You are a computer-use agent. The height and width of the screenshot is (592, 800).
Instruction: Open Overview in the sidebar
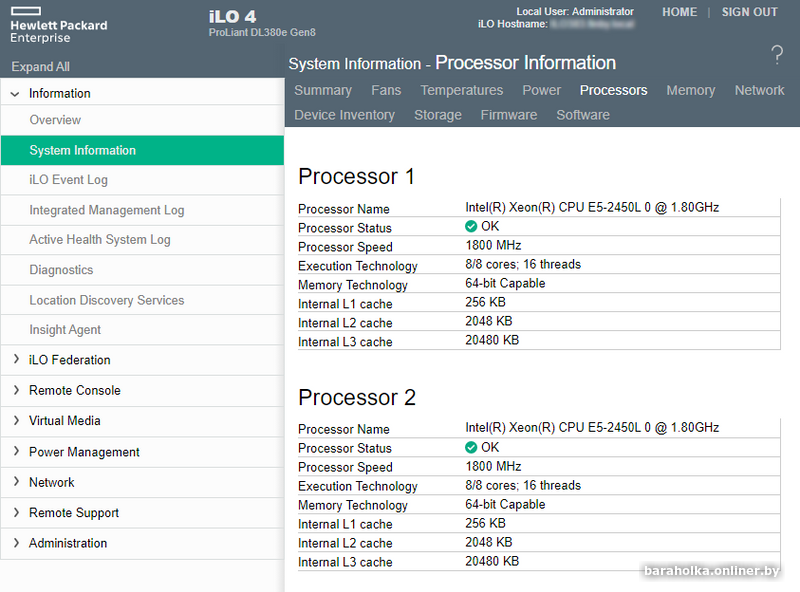[x=142, y=120]
